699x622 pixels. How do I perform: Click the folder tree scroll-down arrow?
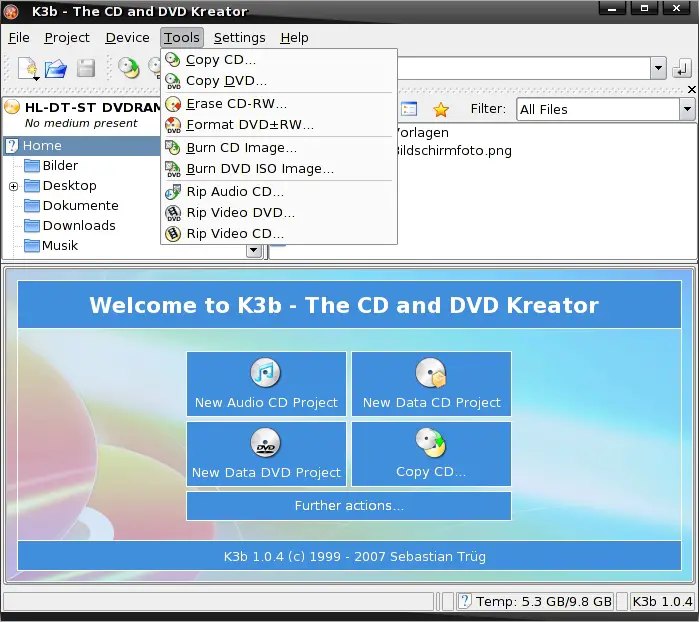point(254,250)
